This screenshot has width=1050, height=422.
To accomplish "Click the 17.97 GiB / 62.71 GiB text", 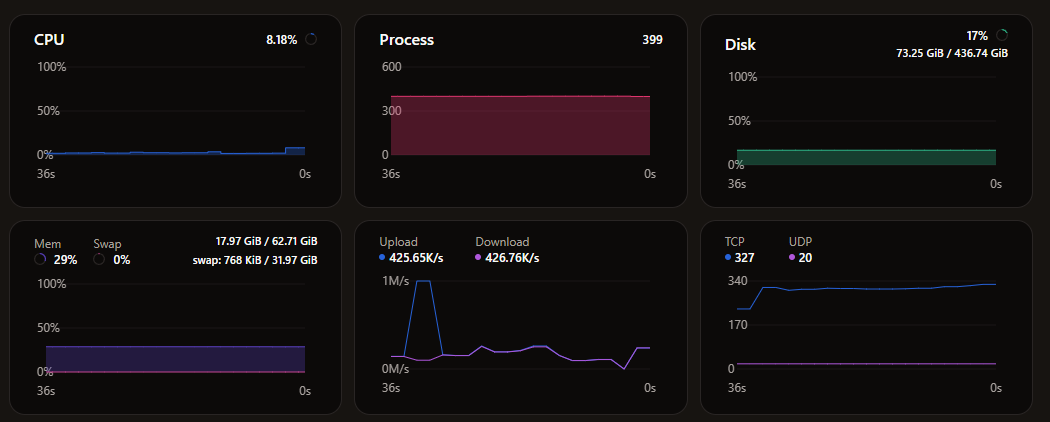I will click(x=267, y=241).
